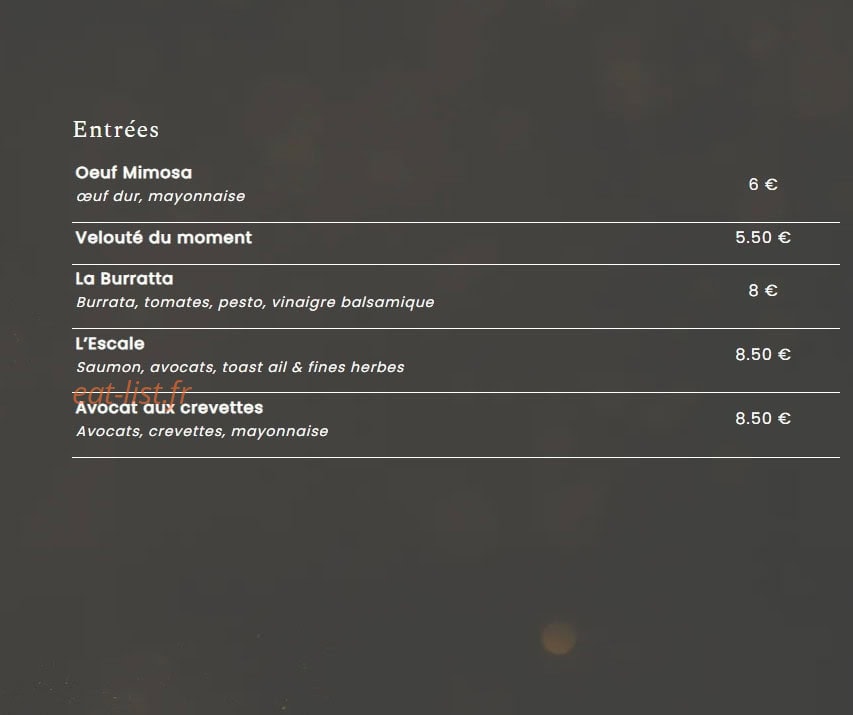Select the Avocat aux crevettes title
Image resolution: width=853 pixels, height=715 pixels.
click(x=169, y=408)
